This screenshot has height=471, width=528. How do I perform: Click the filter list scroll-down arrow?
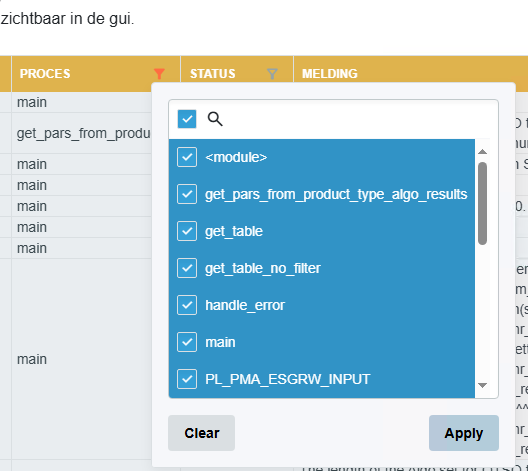482,385
